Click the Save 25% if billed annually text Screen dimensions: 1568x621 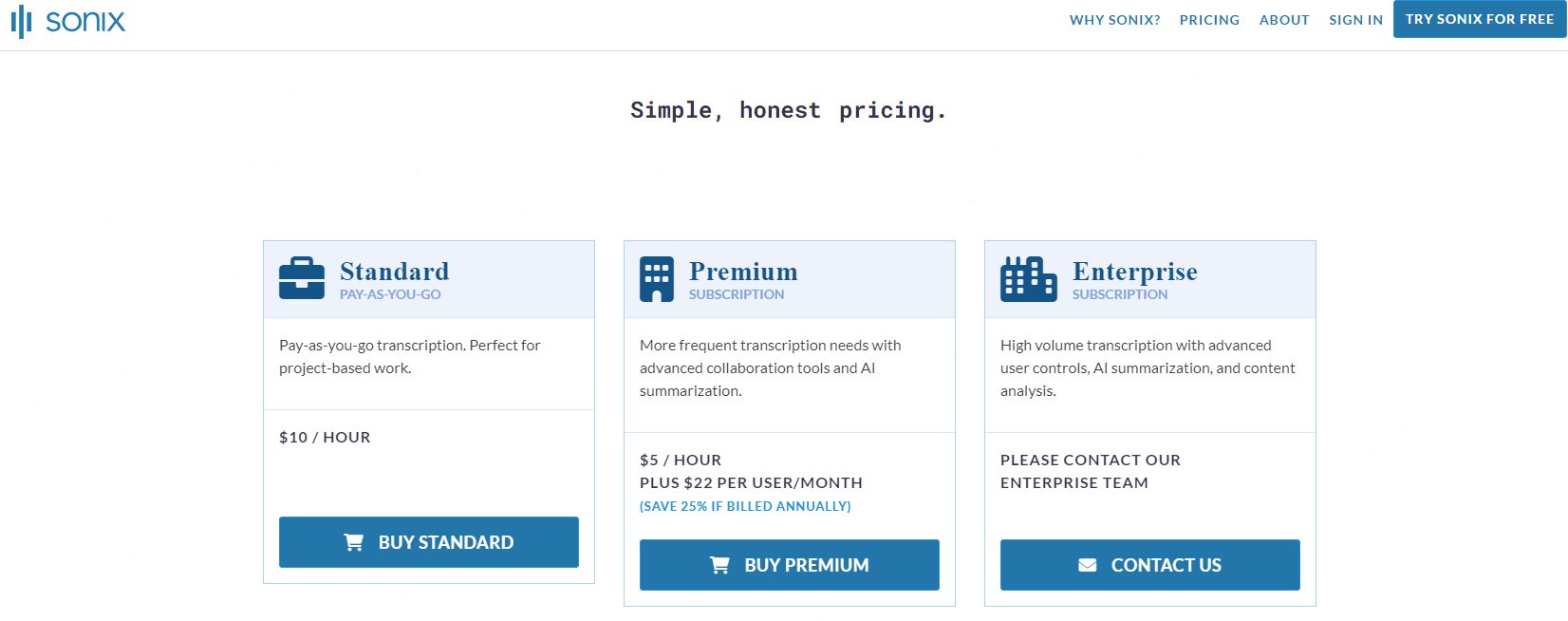pos(745,506)
